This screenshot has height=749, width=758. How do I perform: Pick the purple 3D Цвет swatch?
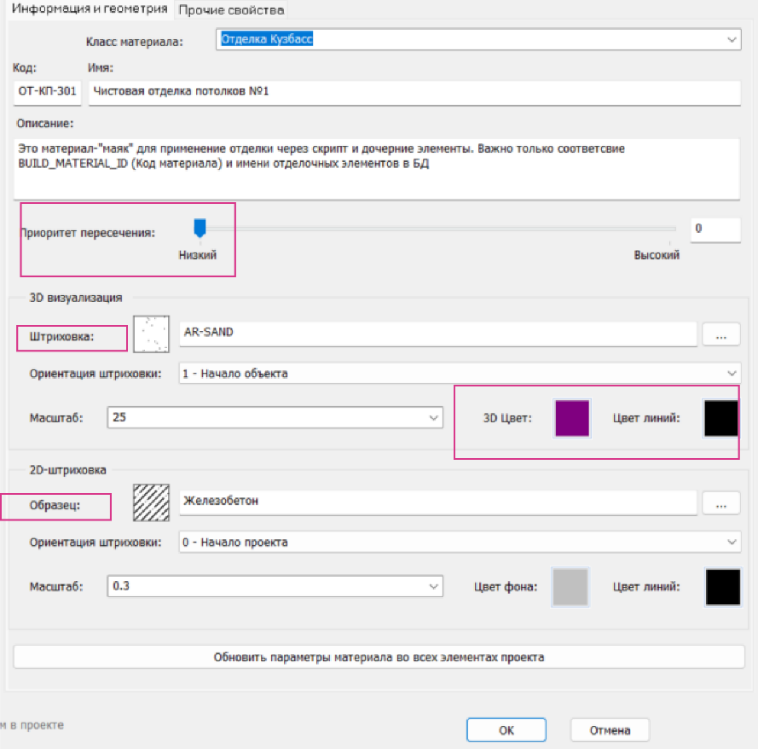point(572,418)
